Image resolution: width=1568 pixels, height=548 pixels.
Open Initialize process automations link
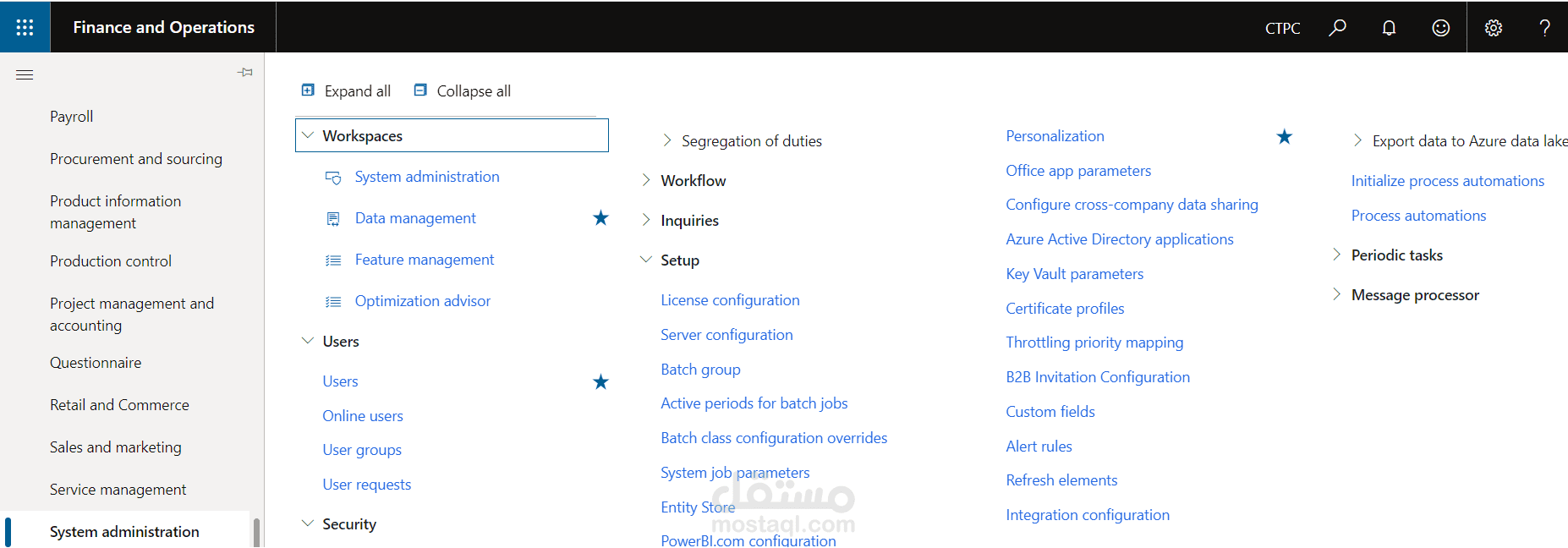(x=1447, y=181)
